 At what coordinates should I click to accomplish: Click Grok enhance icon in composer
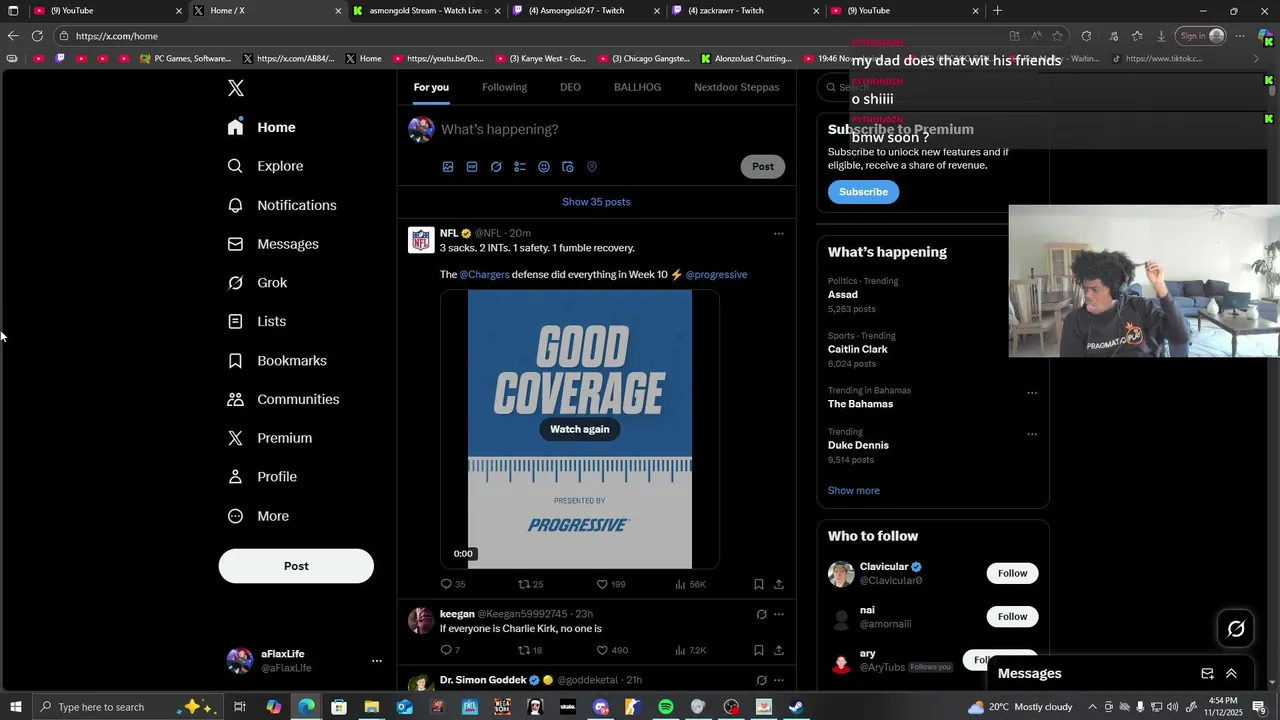click(496, 167)
